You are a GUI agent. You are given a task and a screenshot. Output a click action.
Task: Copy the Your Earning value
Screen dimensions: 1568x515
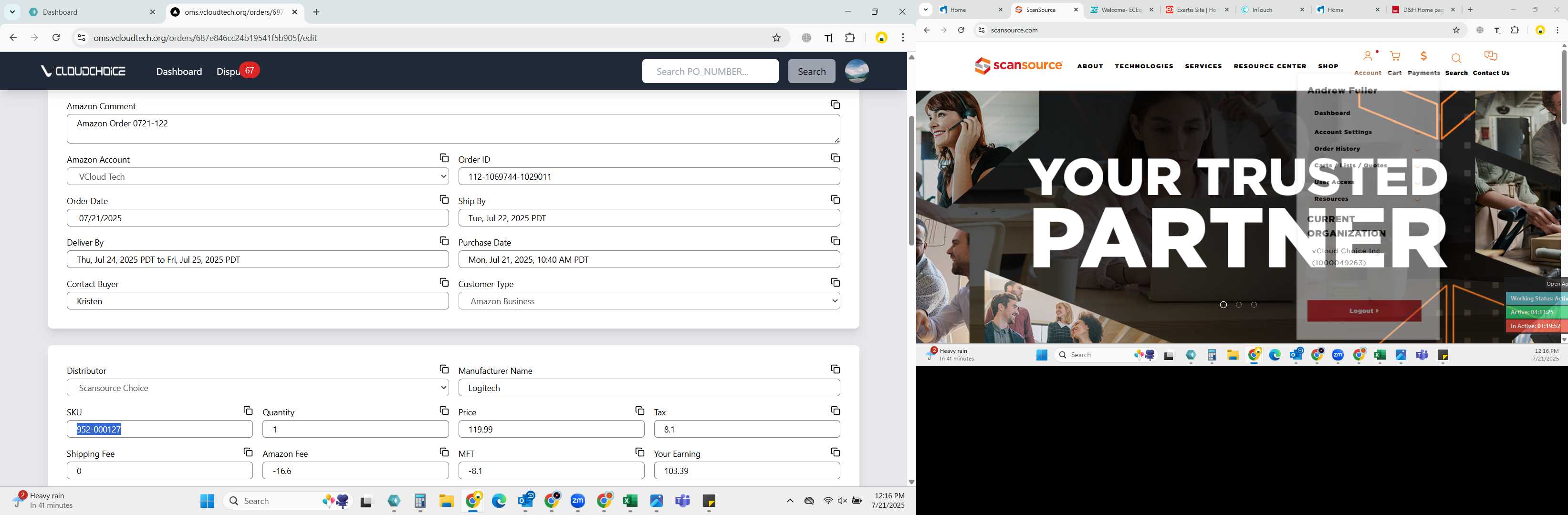point(835,452)
